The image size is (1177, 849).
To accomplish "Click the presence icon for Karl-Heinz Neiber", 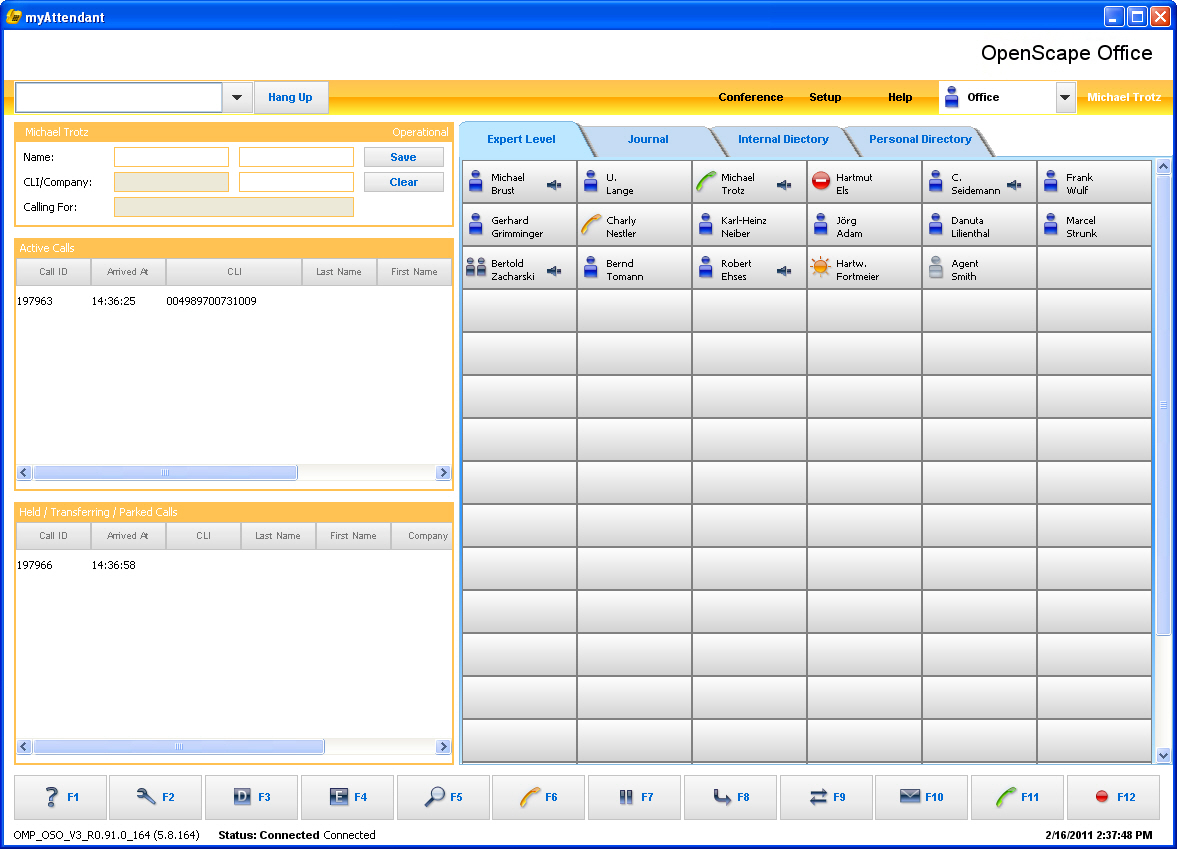I will click(x=706, y=224).
